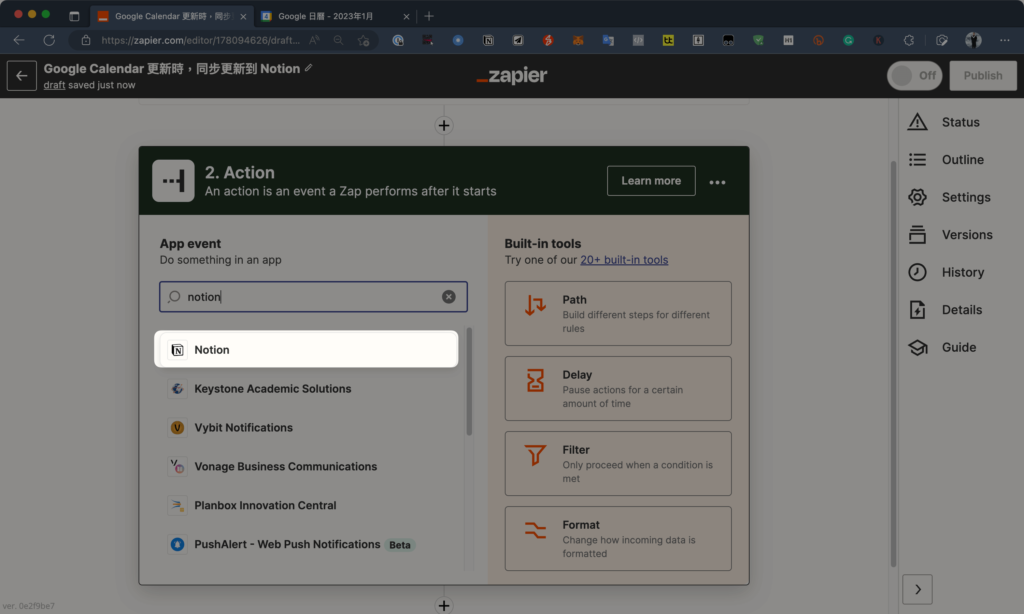Choose the Path built-in tool
The height and width of the screenshot is (614, 1024).
[618, 314]
